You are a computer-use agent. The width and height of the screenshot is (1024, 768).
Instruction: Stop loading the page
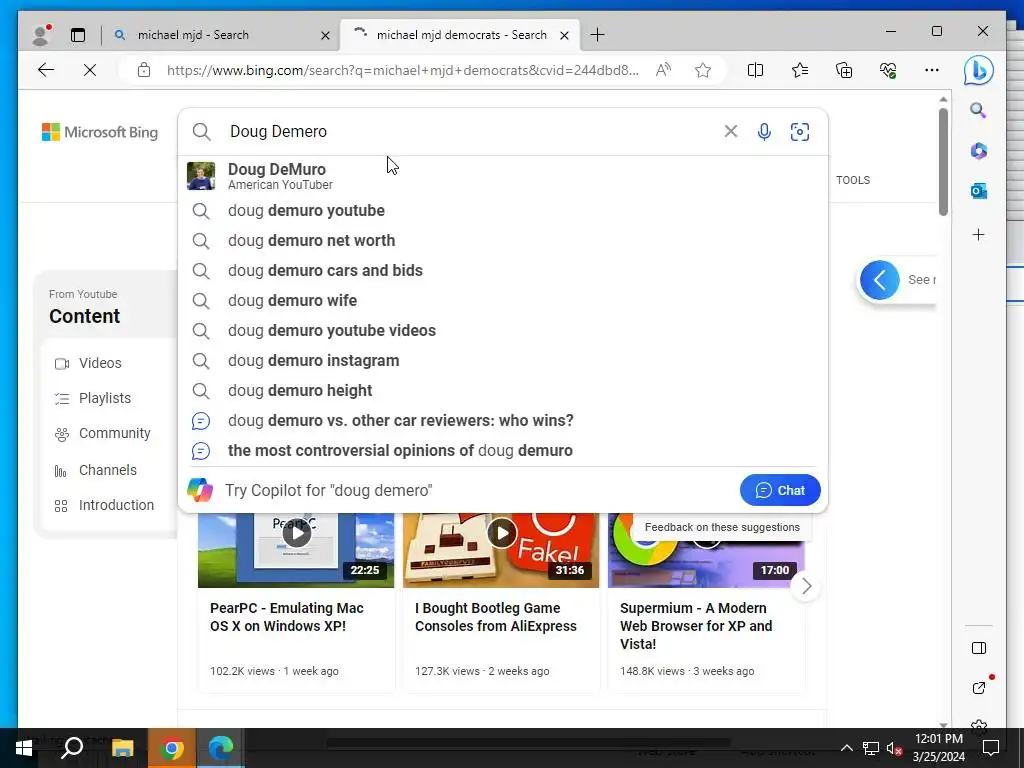click(90, 70)
